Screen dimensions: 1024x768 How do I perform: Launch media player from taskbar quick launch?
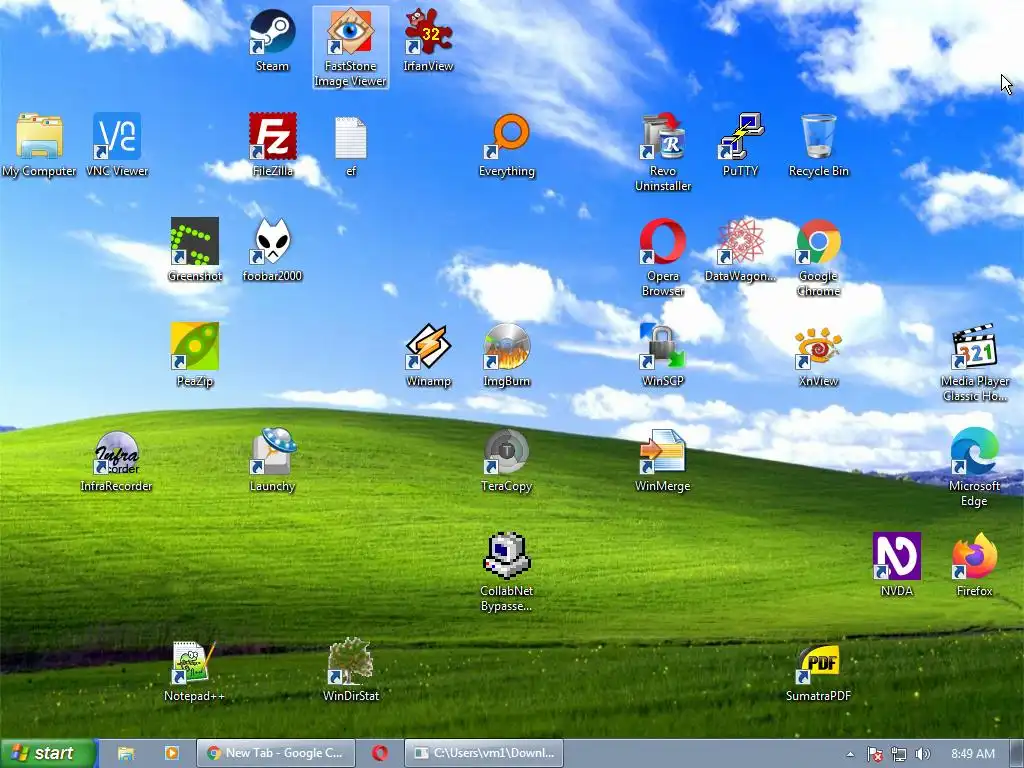tap(172, 754)
